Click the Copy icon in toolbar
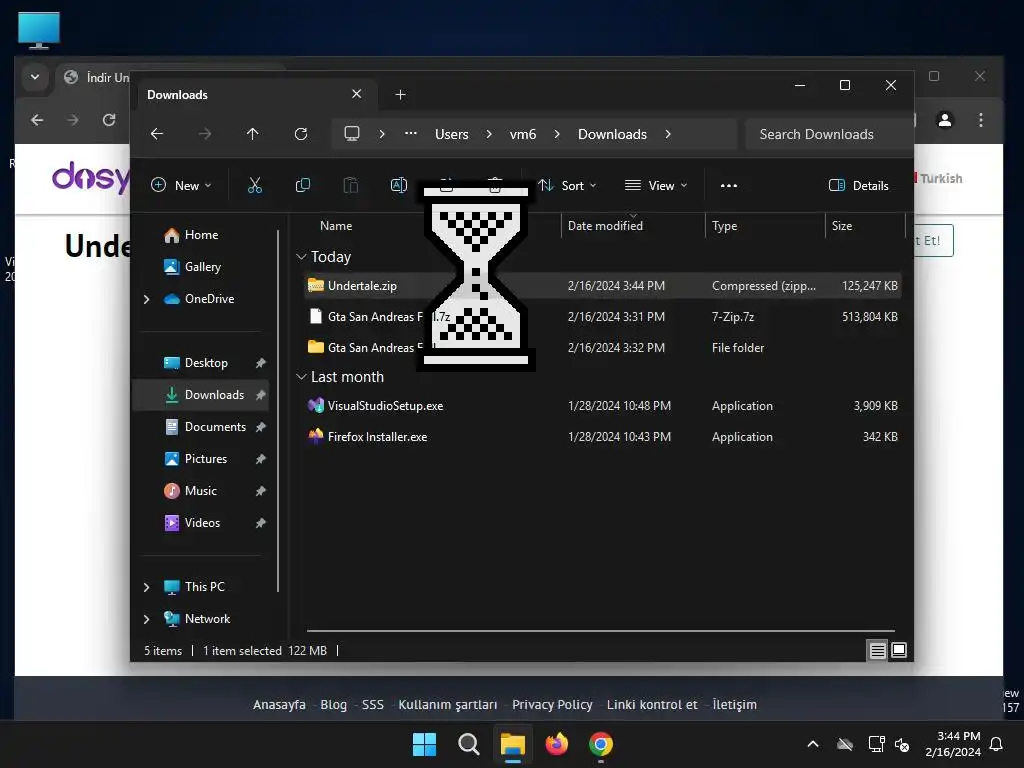 [x=302, y=185]
